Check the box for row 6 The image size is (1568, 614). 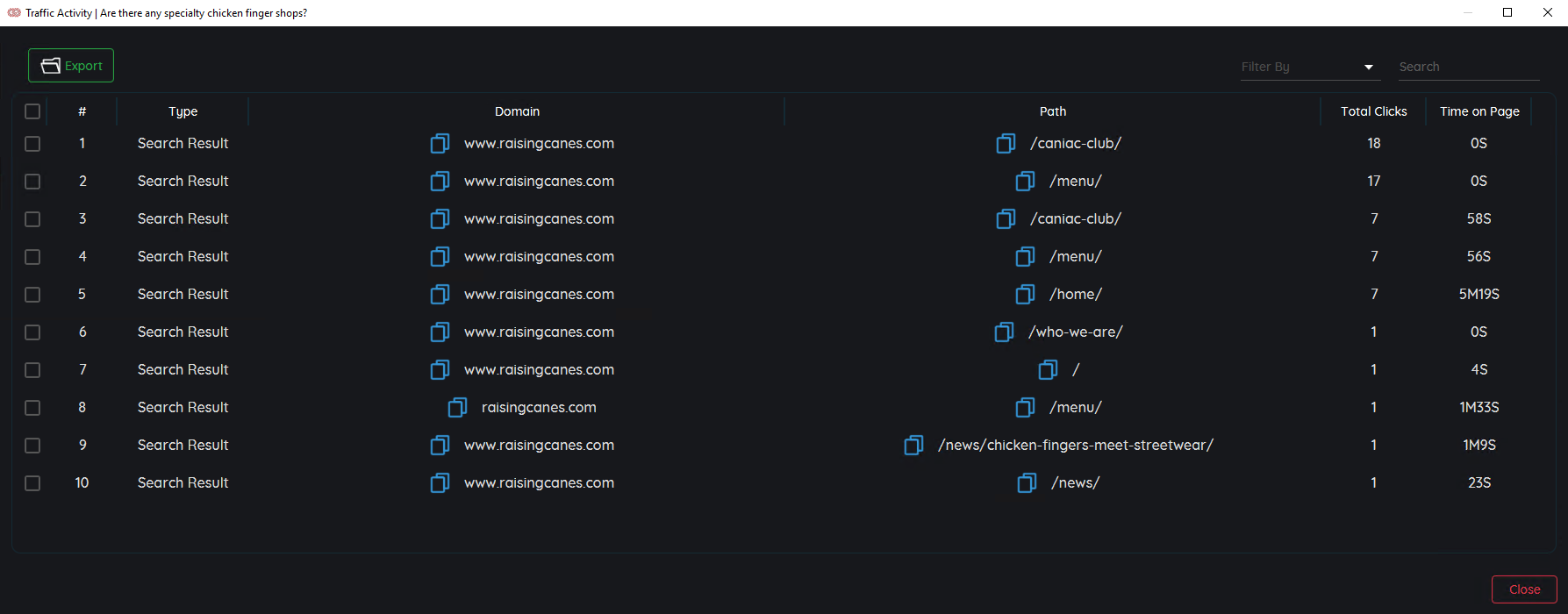point(32,332)
